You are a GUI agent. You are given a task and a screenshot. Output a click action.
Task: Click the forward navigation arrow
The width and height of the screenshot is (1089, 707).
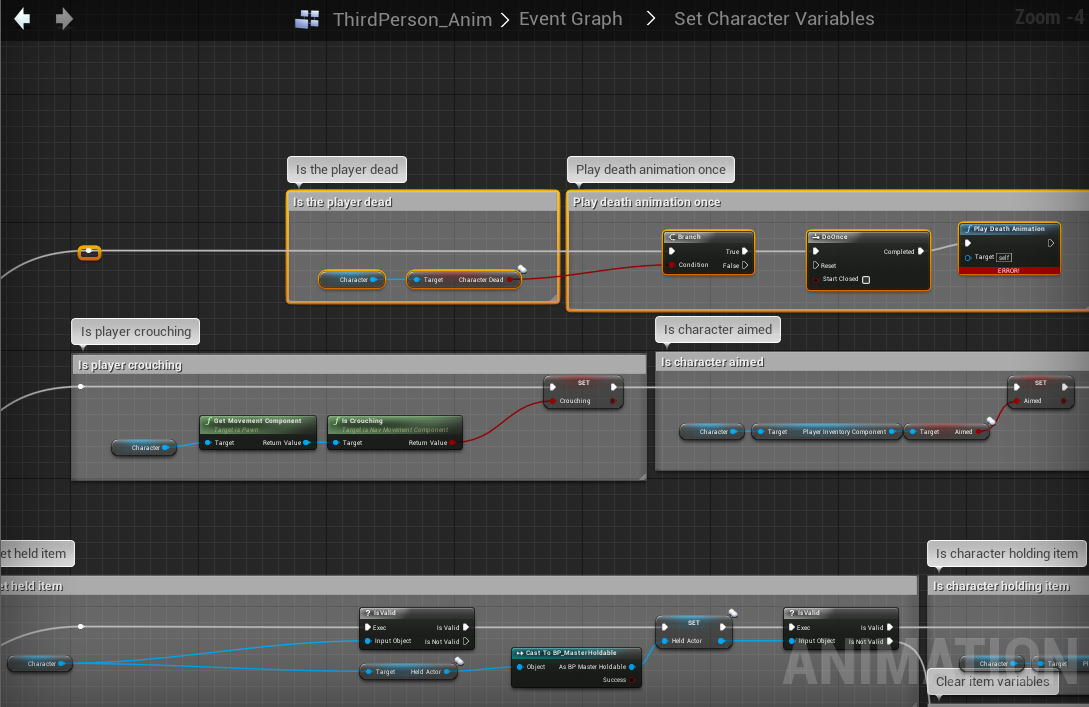click(64, 19)
